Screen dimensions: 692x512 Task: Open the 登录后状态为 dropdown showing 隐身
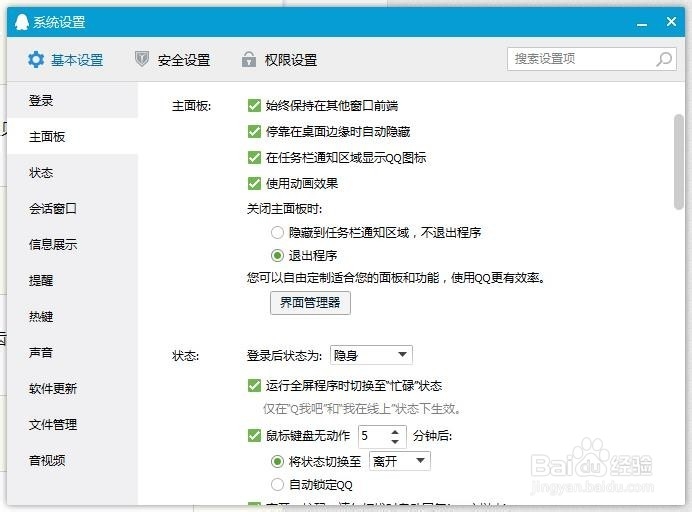371,355
